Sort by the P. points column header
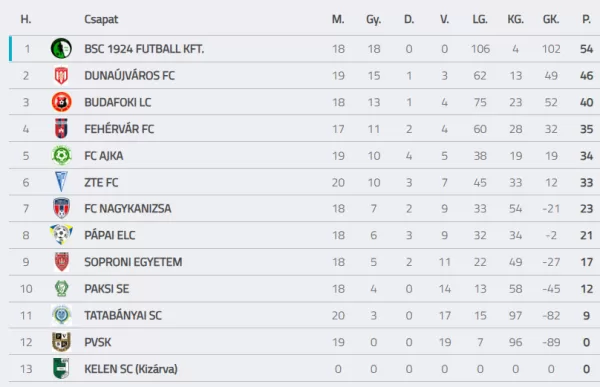The image size is (600, 387). point(586,19)
